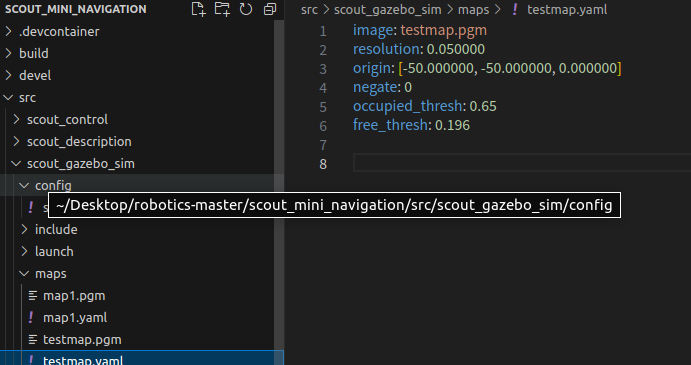Click the 'image' key on line 1
This screenshot has width=691, height=365.
point(373,30)
